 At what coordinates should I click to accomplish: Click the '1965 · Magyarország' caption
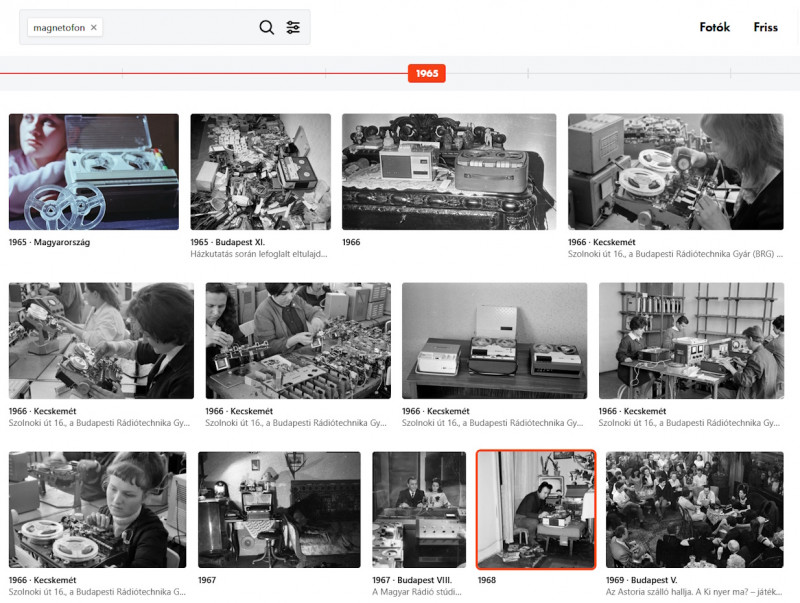coord(49,242)
